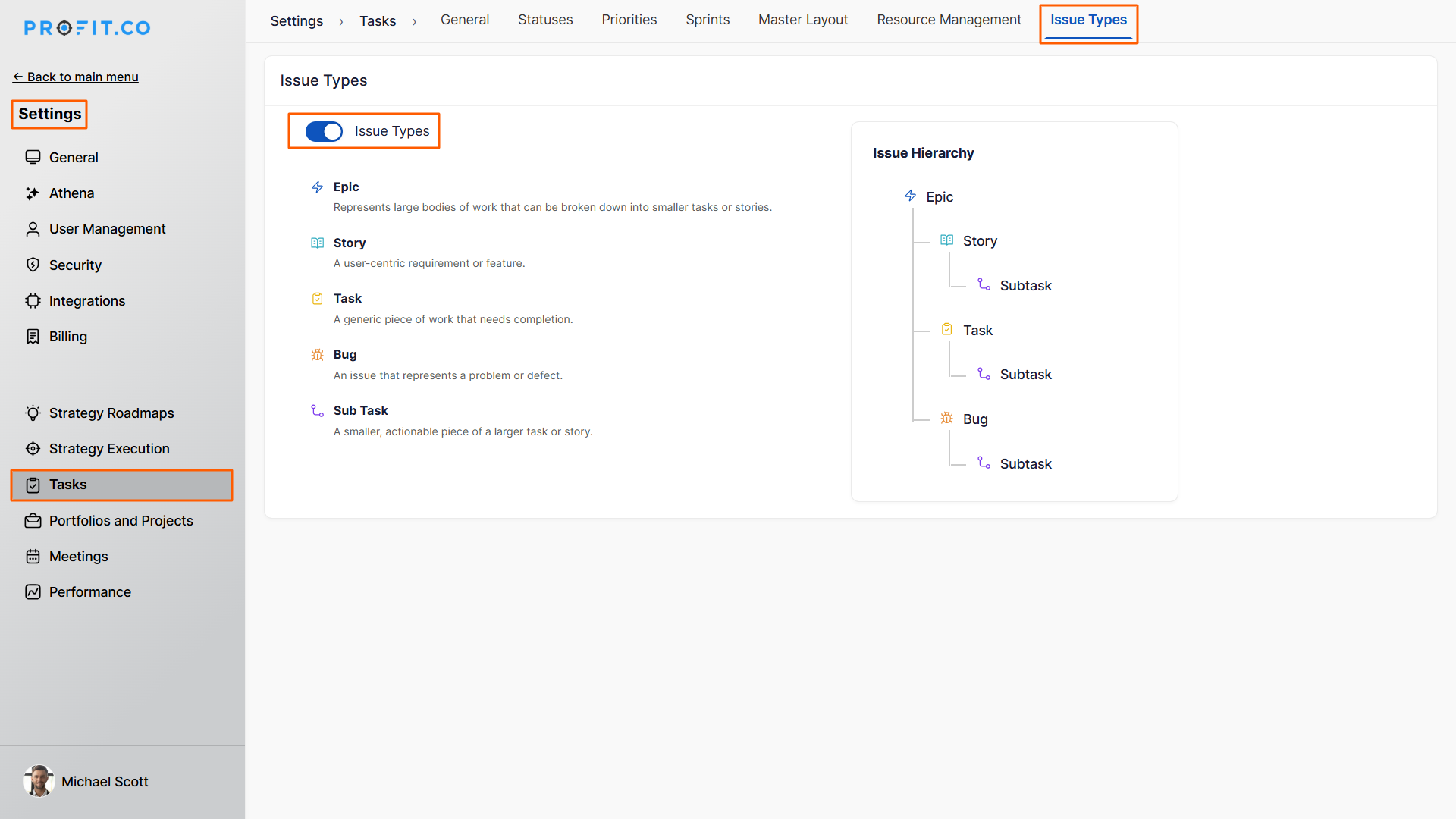
Task: Click the Strategy Execution target icon
Action: pos(33,449)
